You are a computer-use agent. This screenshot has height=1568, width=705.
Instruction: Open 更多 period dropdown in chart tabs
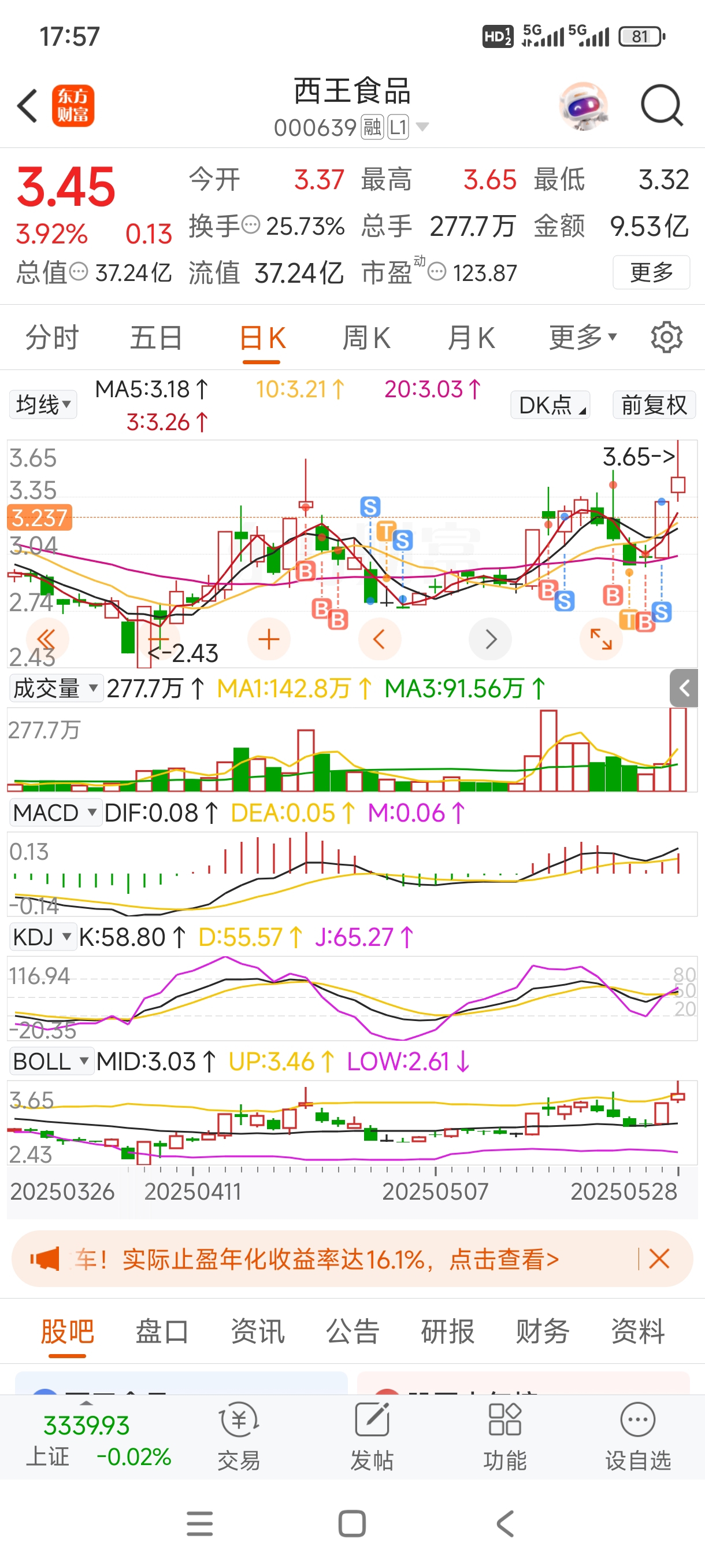(582, 337)
